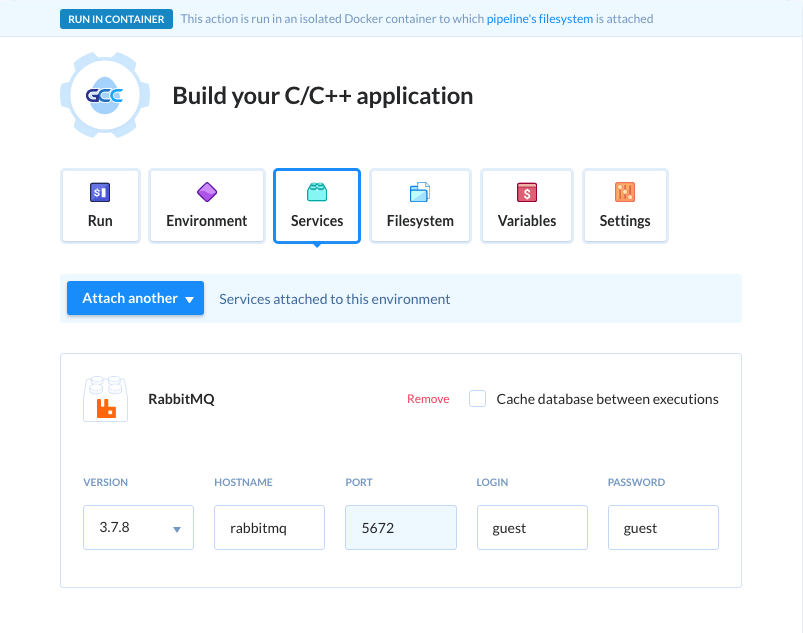This screenshot has width=803, height=633.
Task: Click the Cache database between executions label
Action: coord(607,399)
